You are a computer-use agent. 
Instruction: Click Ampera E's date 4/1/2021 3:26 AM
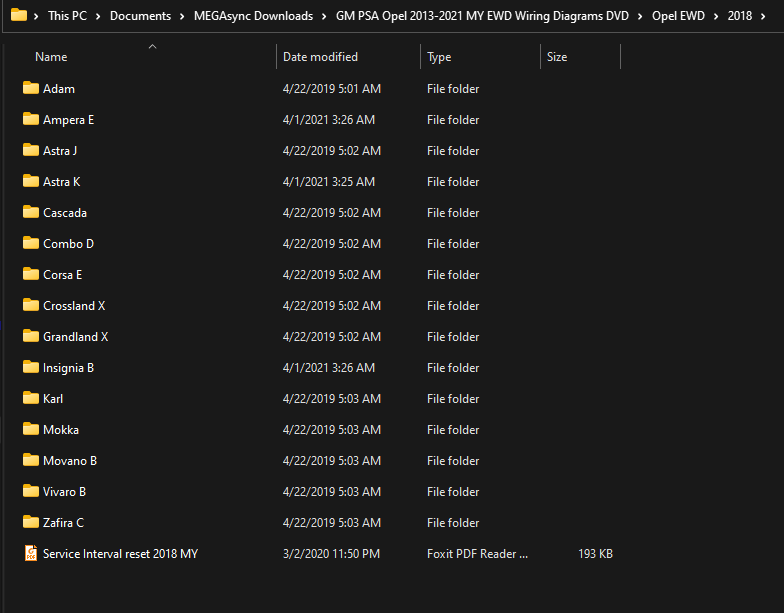[329, 120]
